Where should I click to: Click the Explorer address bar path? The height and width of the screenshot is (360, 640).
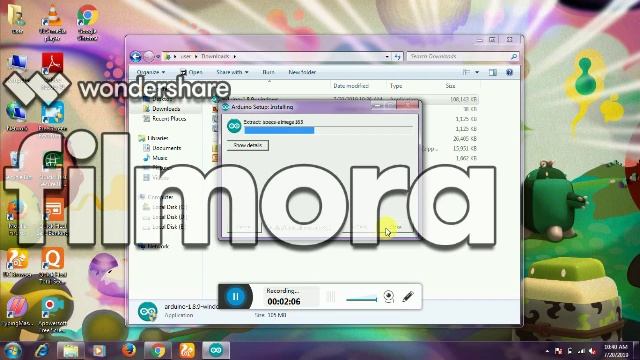coord(273,56)
